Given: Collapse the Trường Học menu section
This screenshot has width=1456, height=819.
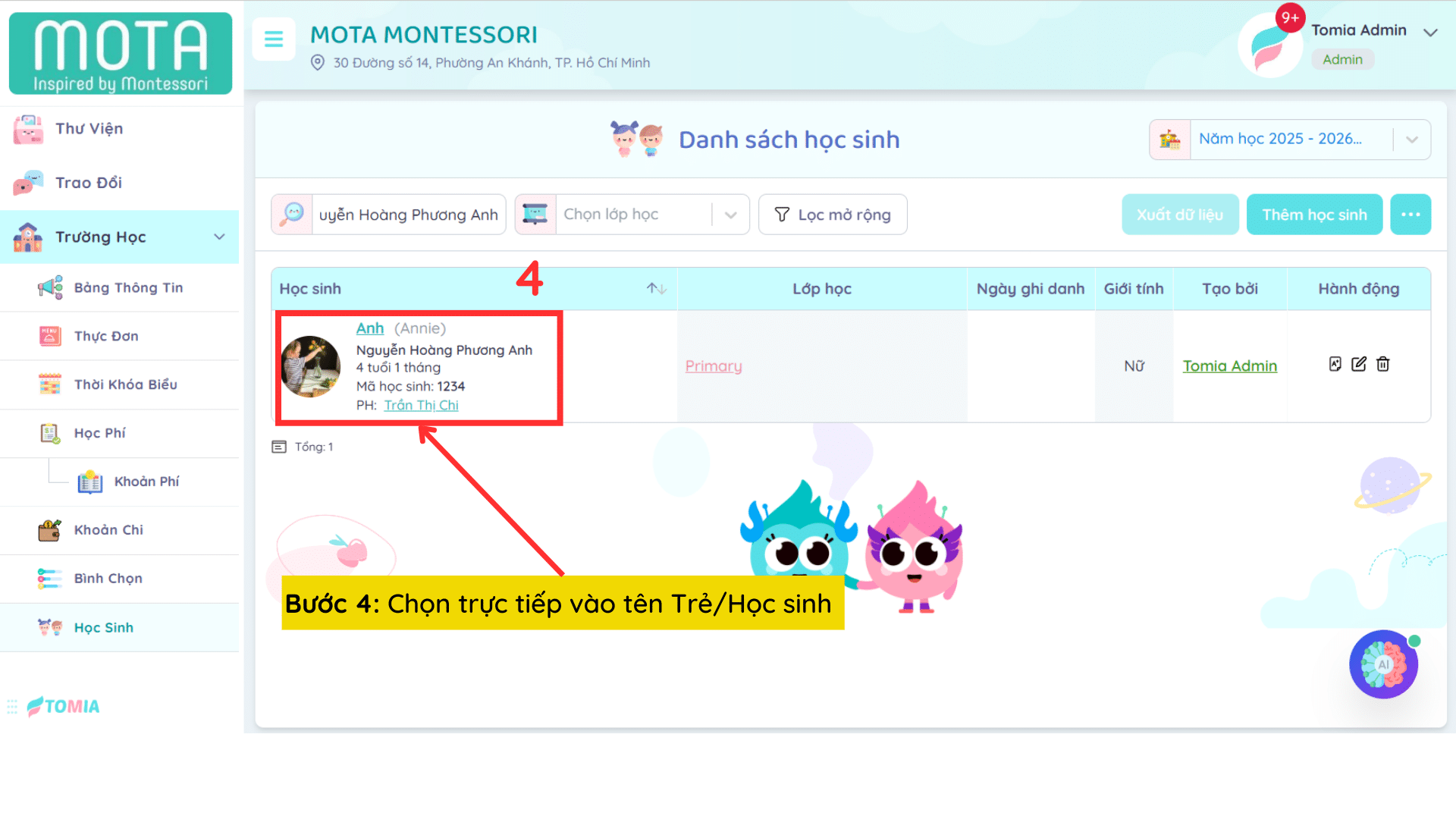Looking at the screenshot, I should [x=219, y=237].
